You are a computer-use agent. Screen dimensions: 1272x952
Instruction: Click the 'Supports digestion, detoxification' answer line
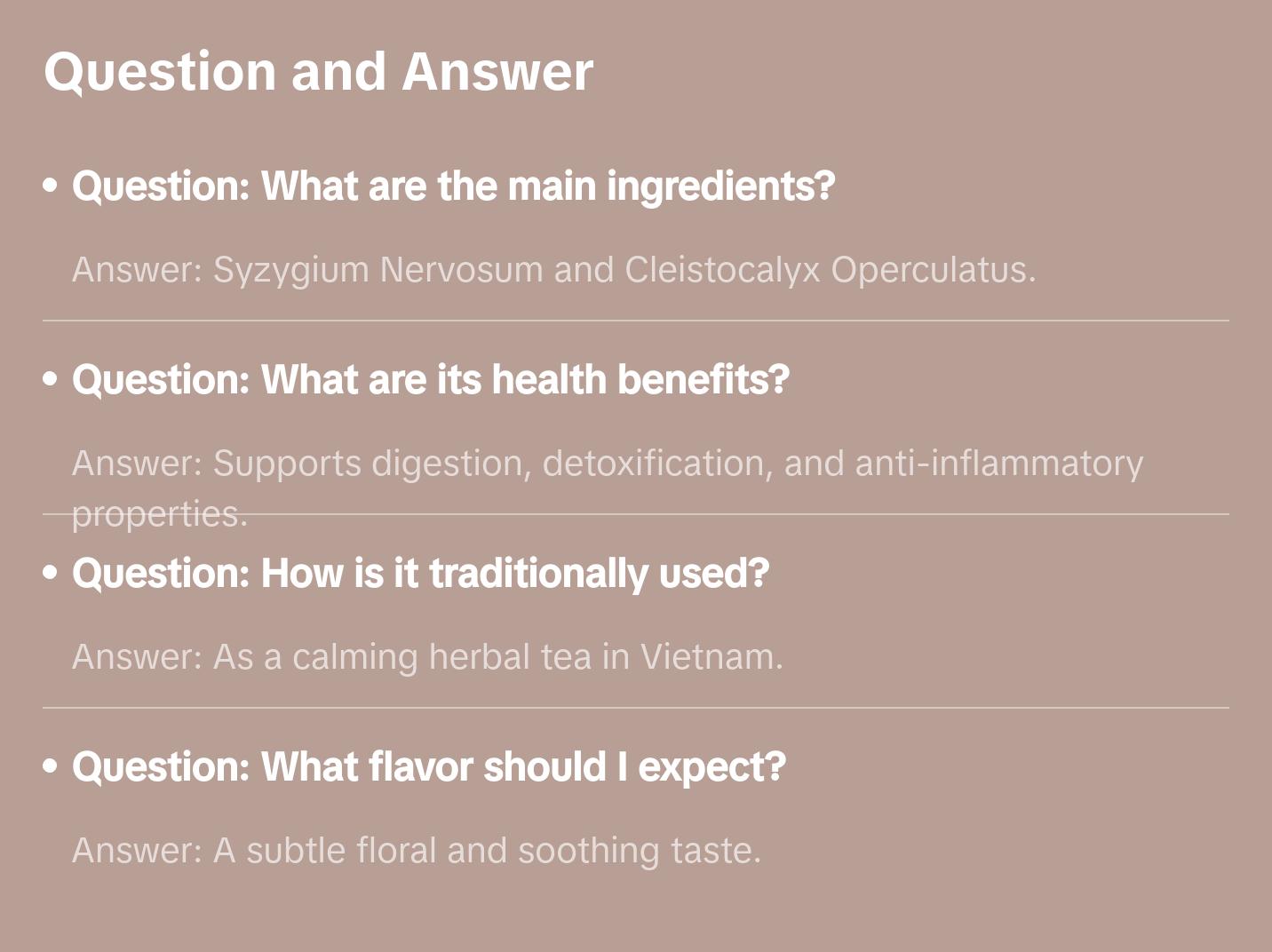[x=607, y=463]
